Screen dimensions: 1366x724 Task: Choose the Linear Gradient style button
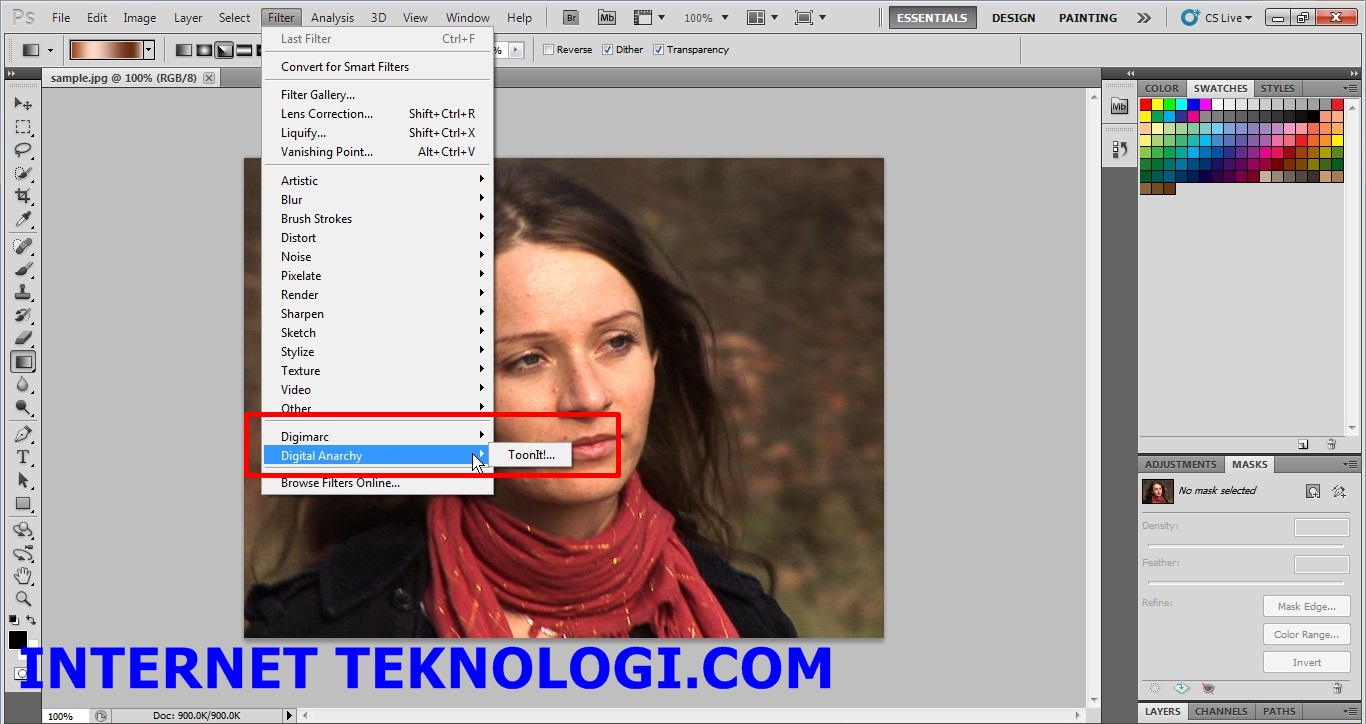[x=183, y=50]
